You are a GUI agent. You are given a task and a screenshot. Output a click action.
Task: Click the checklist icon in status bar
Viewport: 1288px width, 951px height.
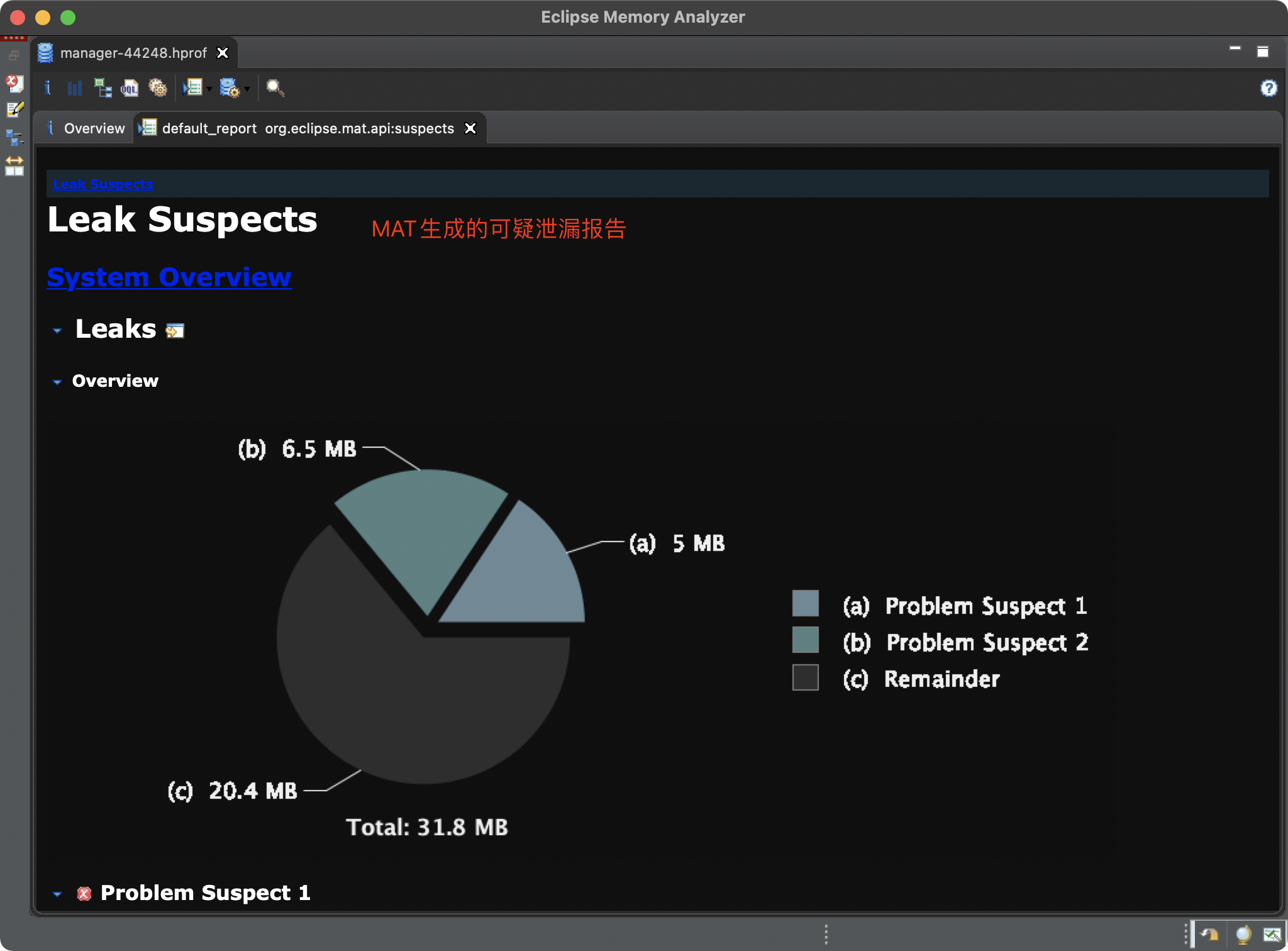(1272, 935)
